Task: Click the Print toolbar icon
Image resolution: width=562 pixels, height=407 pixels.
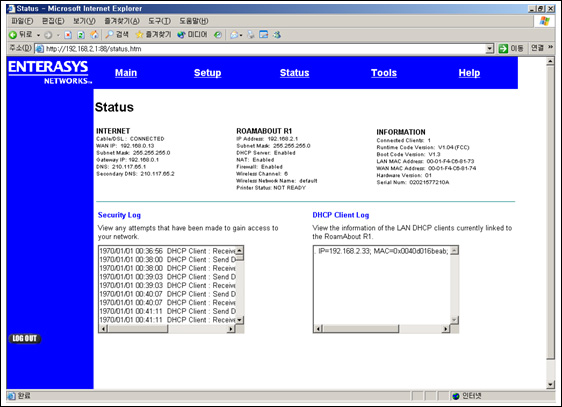Action: click(251, 35)
